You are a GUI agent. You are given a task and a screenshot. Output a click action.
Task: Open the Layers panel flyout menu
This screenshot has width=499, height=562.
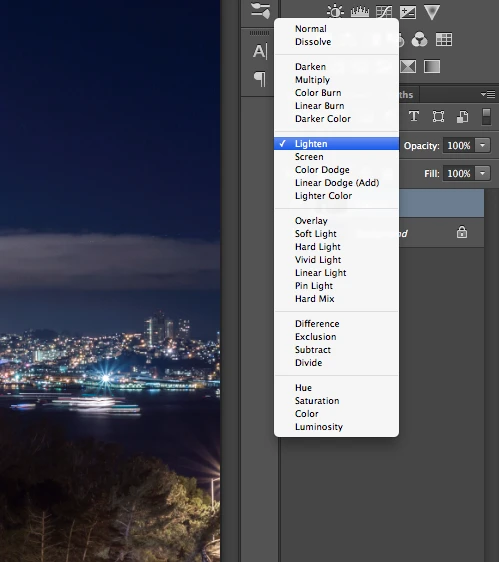(x=488, y=94)
